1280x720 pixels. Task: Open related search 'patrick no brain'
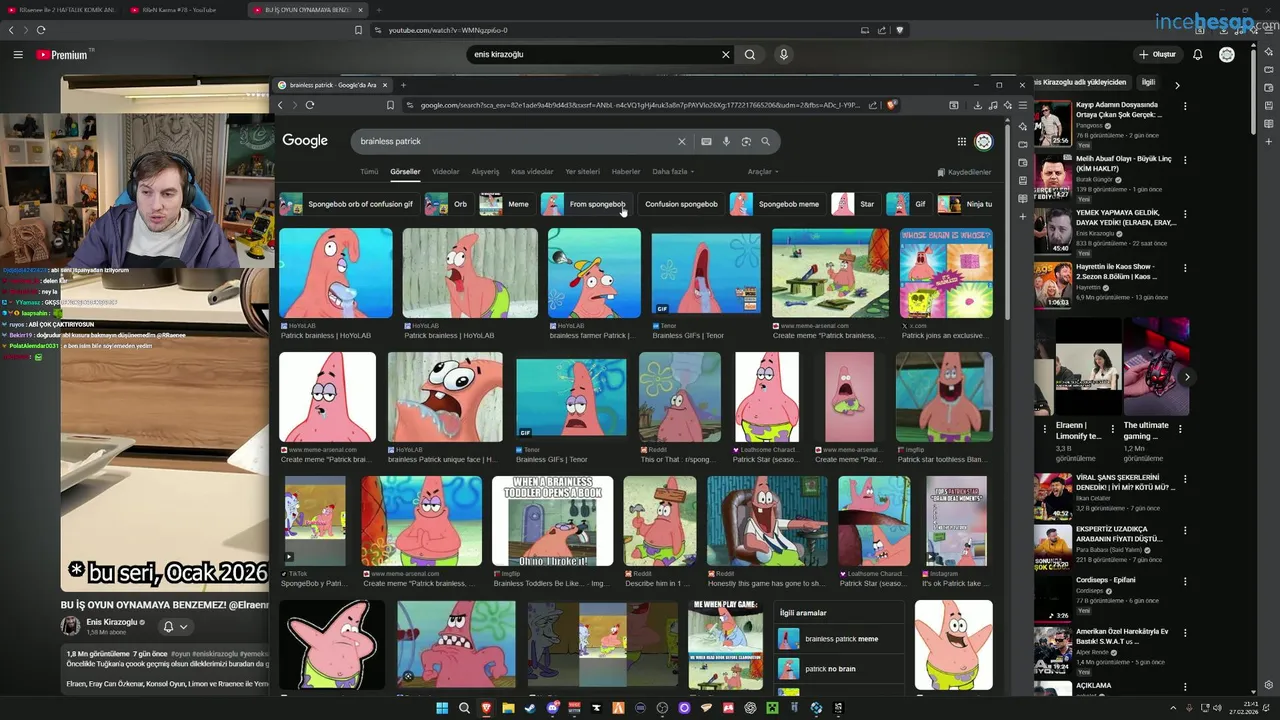[840, 668]
